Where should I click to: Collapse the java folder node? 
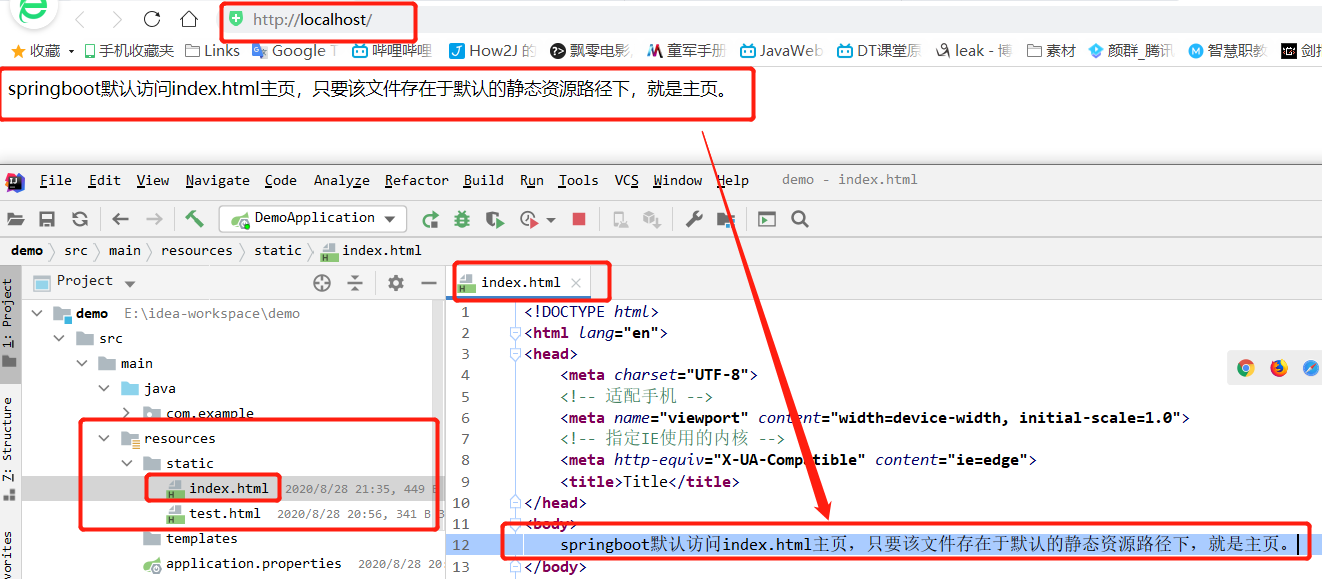tap(103, 388)
